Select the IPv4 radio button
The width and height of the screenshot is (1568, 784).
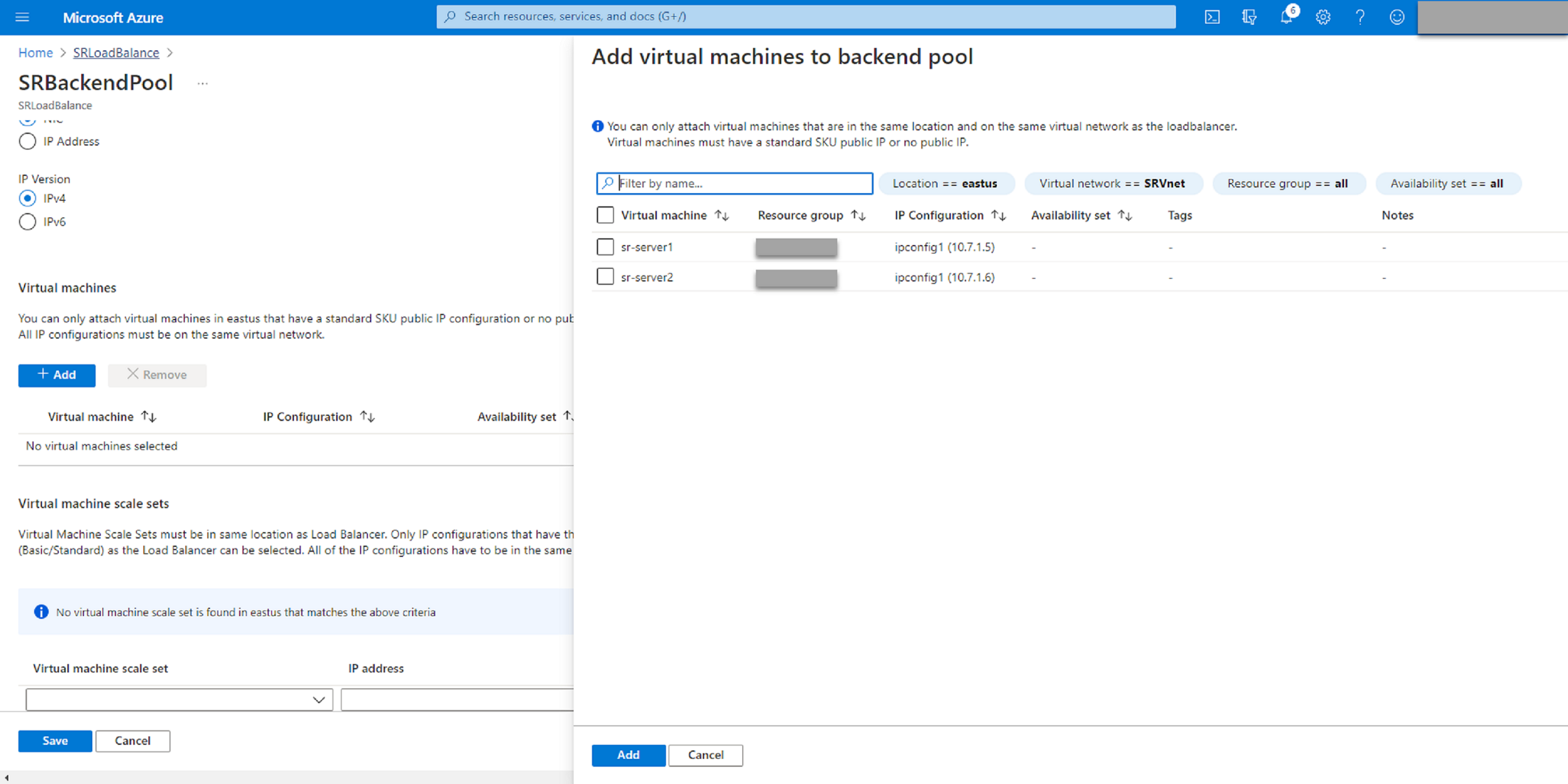click(27, 198)
